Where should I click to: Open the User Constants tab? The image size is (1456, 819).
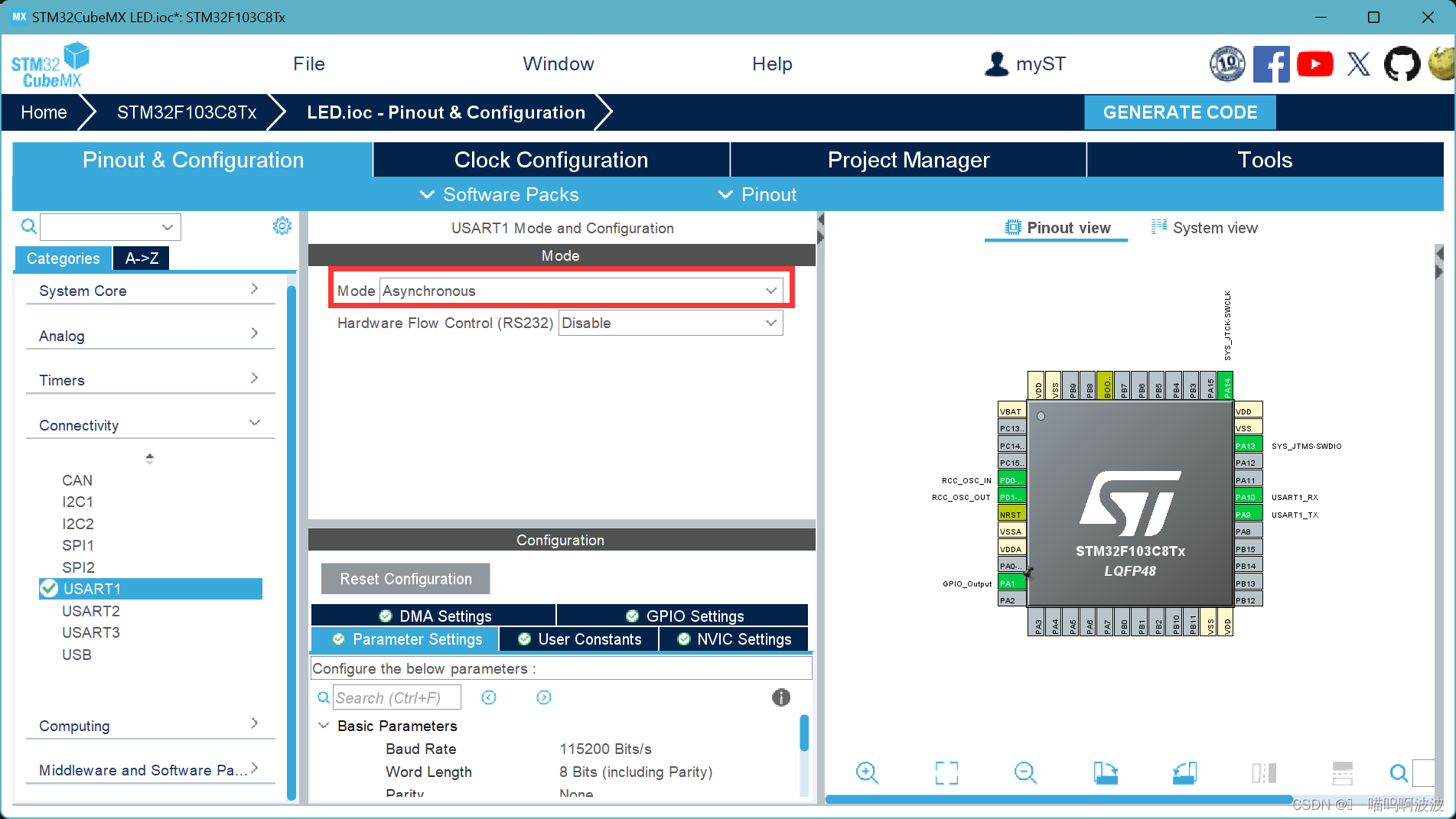pyautogui.click(x=579, y=639)
